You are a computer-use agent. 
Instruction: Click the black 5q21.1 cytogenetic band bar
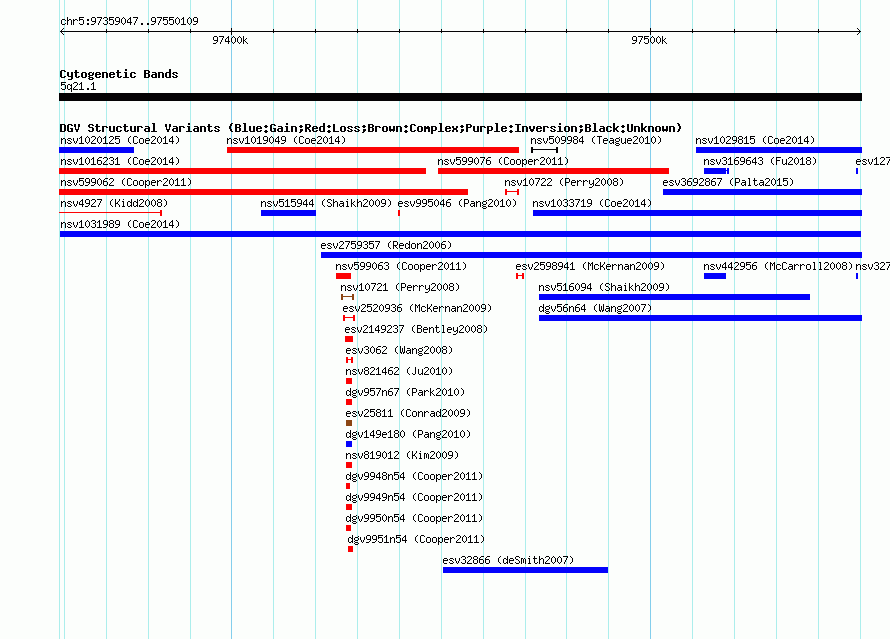click(x=460, y=97)
